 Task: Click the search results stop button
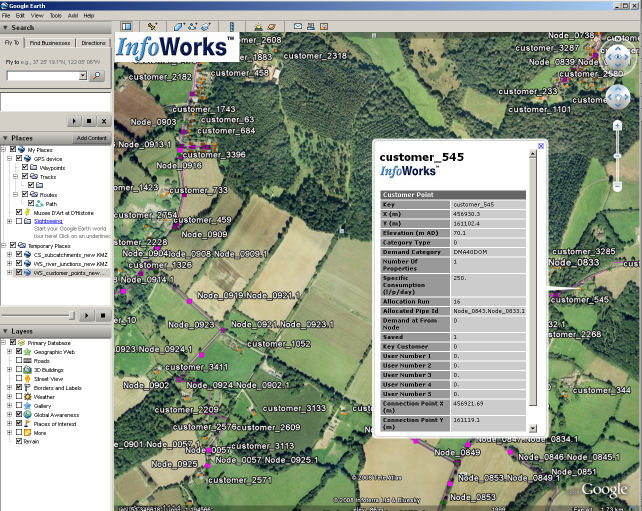tap(89, 121)
